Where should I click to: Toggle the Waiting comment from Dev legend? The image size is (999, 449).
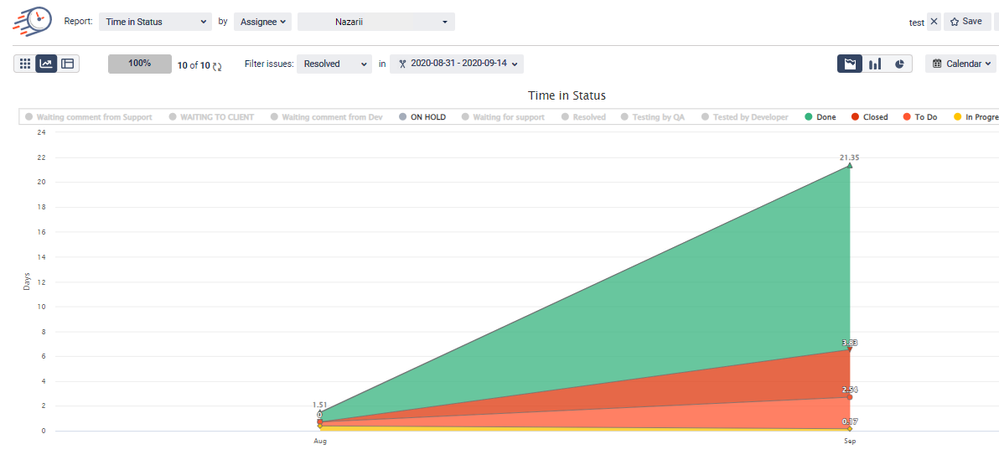click(x=326, y=117)
